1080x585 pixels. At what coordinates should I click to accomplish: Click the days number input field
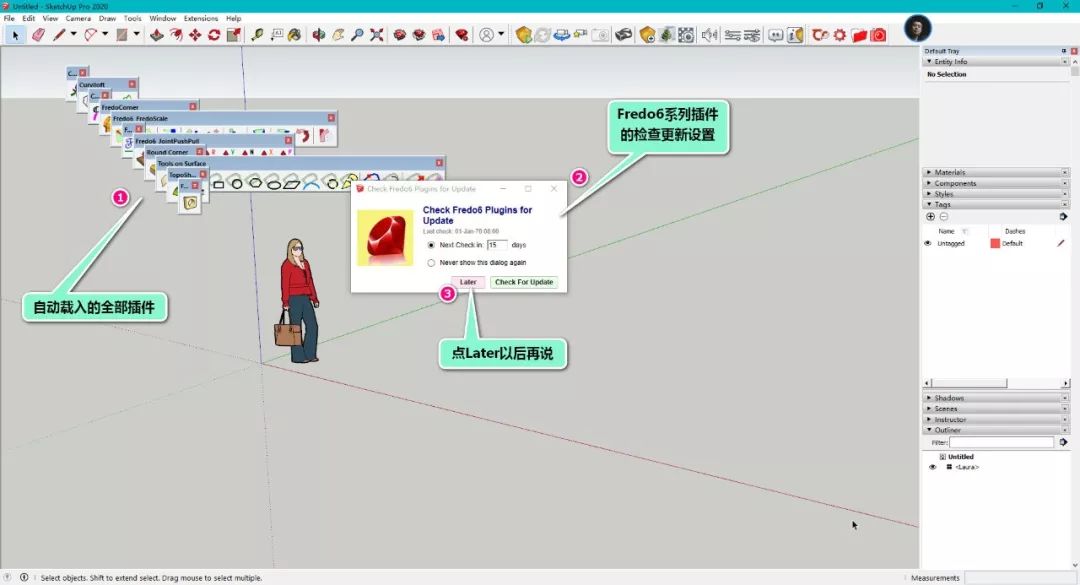click(x=497, y=245)
